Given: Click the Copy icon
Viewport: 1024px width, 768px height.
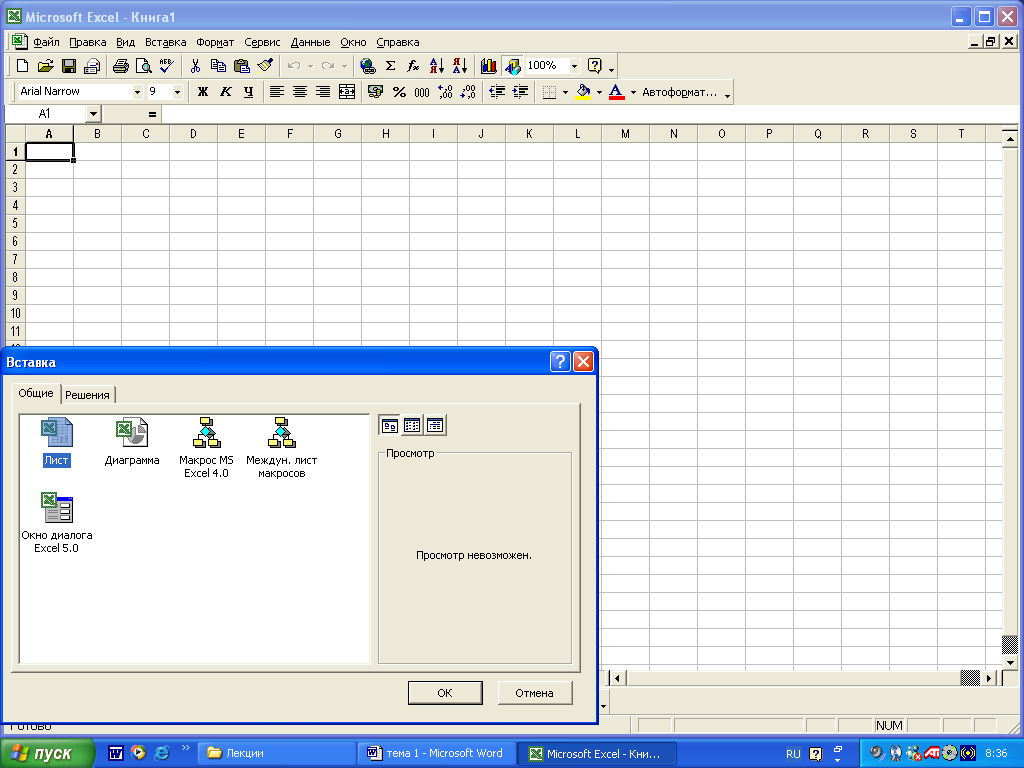Looking at the screenshot, I should click(218, 65).
